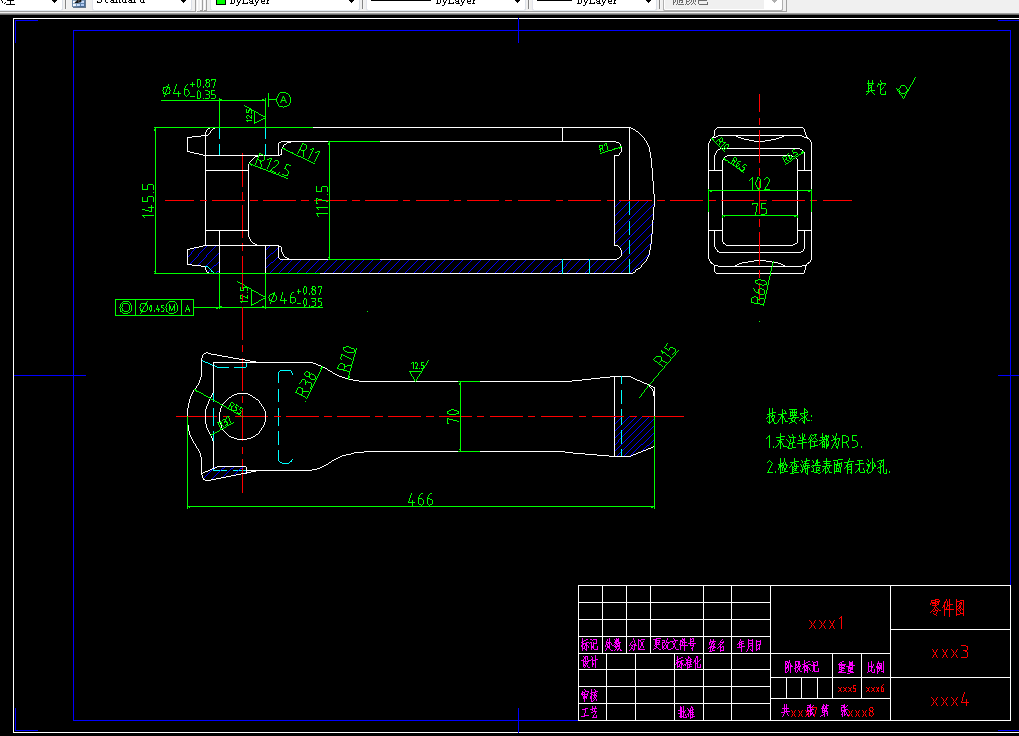
Task: Select the 145.5 vertical dimension
Action: tap(148, 200)
